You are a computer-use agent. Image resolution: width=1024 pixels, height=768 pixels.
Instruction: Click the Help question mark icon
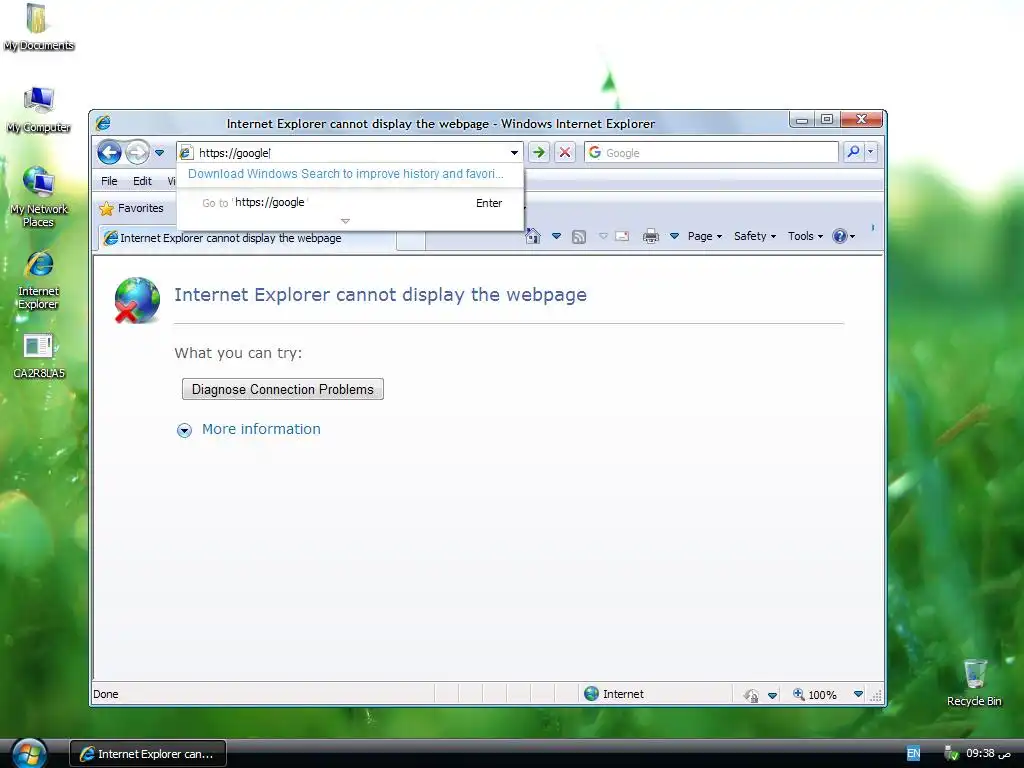840,236
